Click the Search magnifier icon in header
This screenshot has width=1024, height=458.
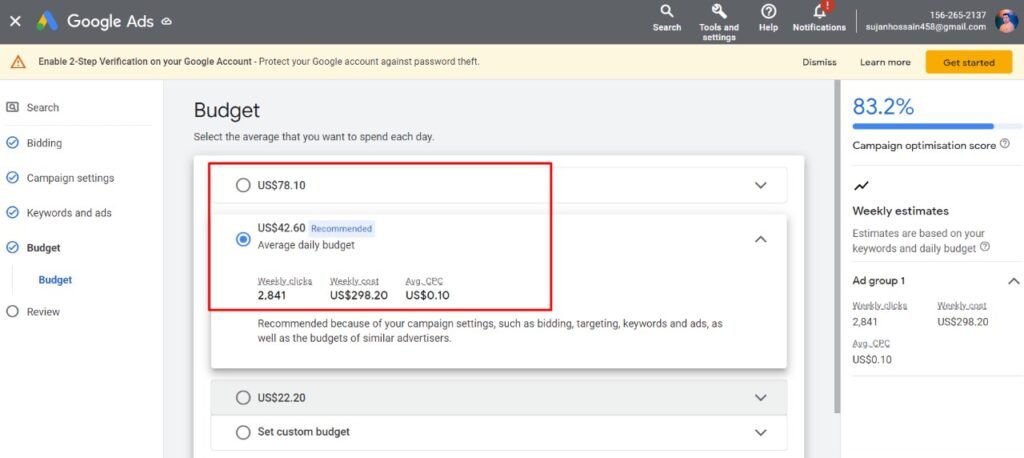666,12
